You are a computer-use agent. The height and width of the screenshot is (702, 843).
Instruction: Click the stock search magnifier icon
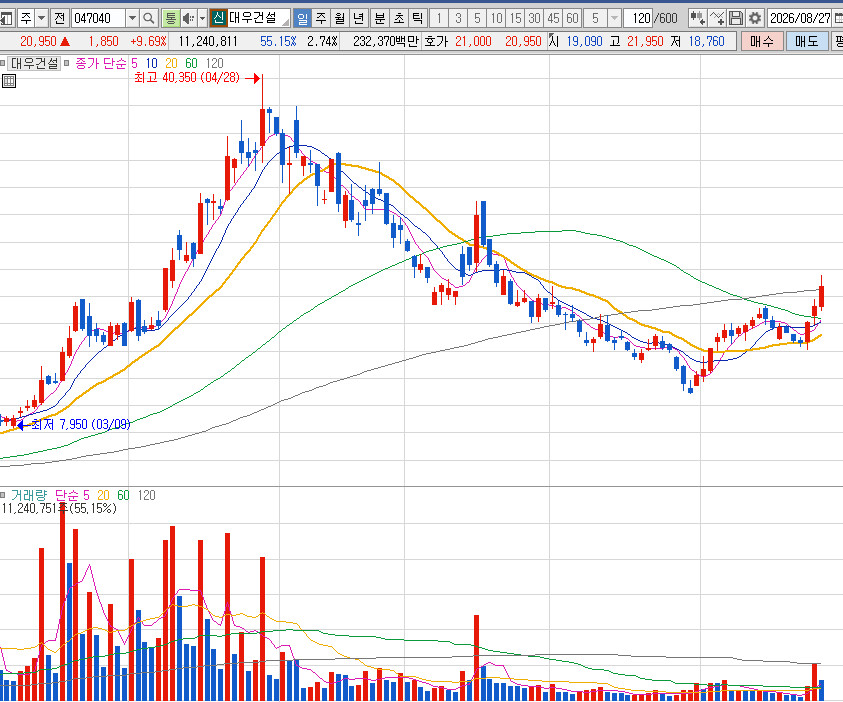tap(148, 19)
